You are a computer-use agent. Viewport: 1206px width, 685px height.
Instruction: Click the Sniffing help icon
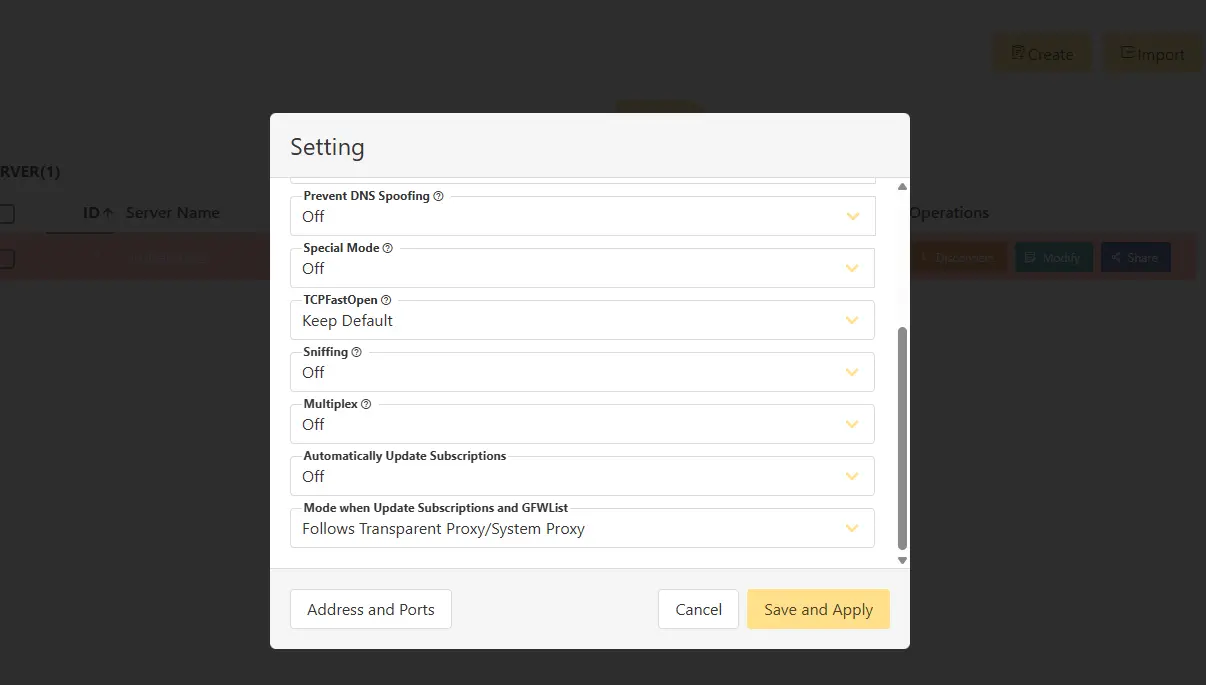(x=357, y=352)
